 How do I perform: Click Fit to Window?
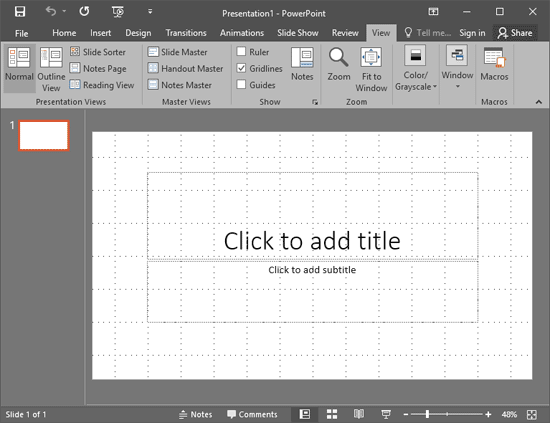371,69
